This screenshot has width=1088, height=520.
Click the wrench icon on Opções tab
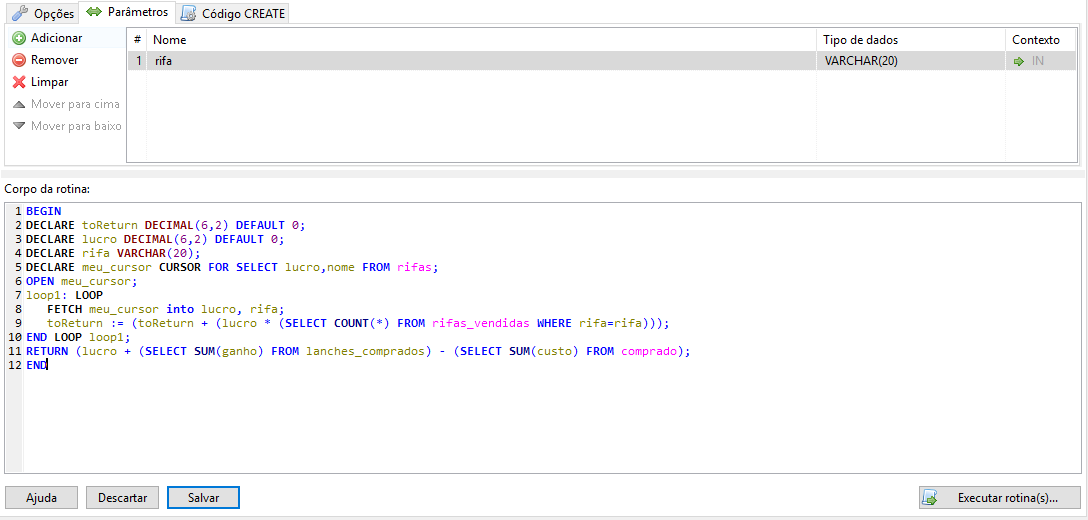(20, 13)
